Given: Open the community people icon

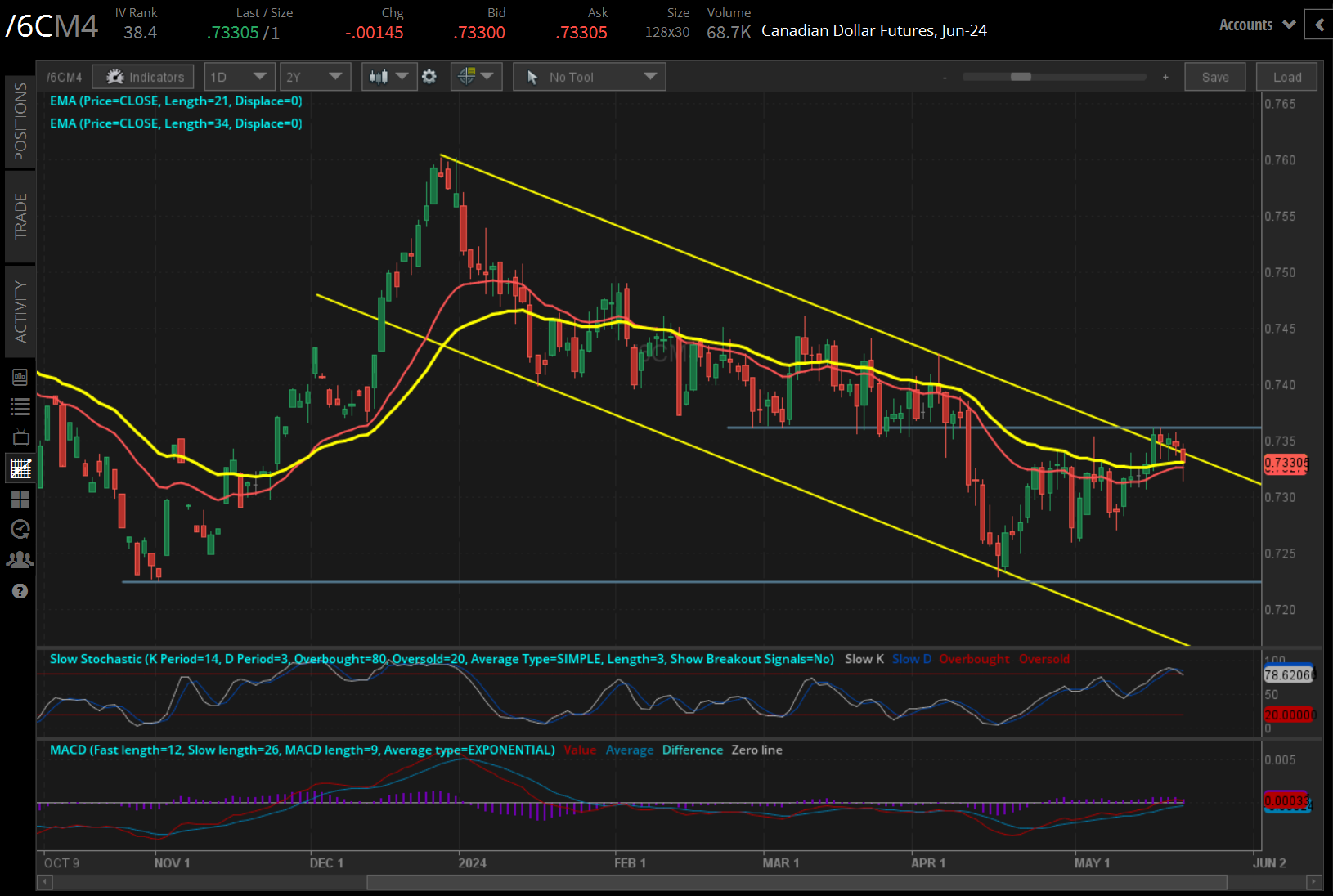Looking at the screenshot, I should [x=20, y=560].
